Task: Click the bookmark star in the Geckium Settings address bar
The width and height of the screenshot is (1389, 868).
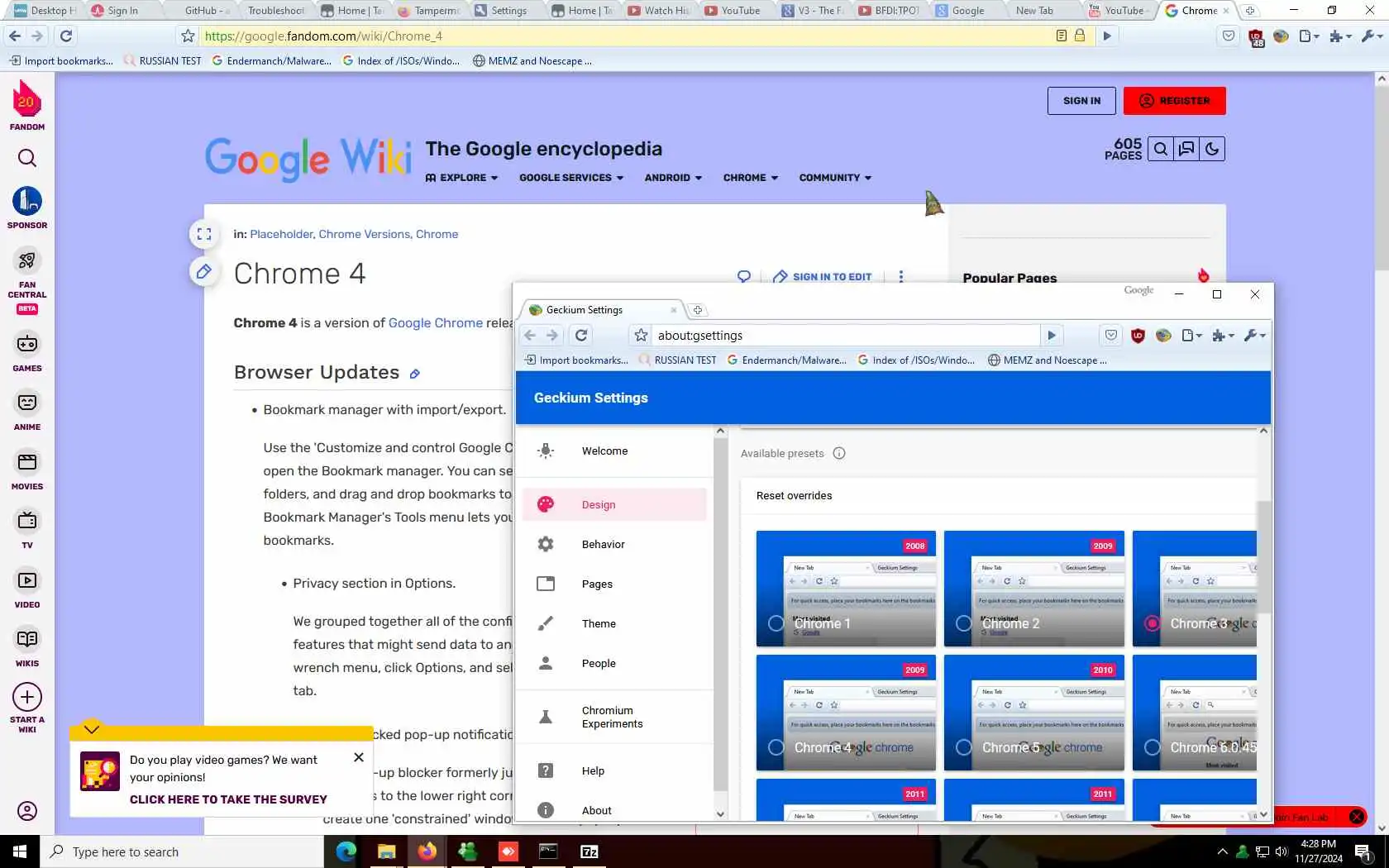Action: coord(641,336)
